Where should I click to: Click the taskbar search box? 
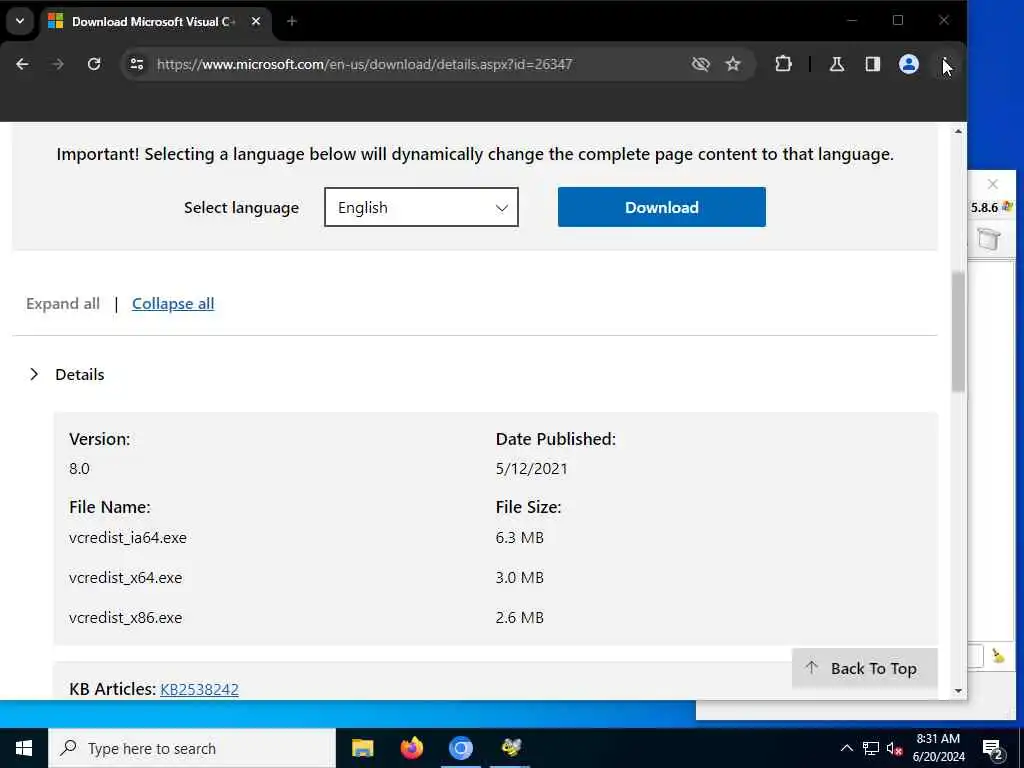192,748
